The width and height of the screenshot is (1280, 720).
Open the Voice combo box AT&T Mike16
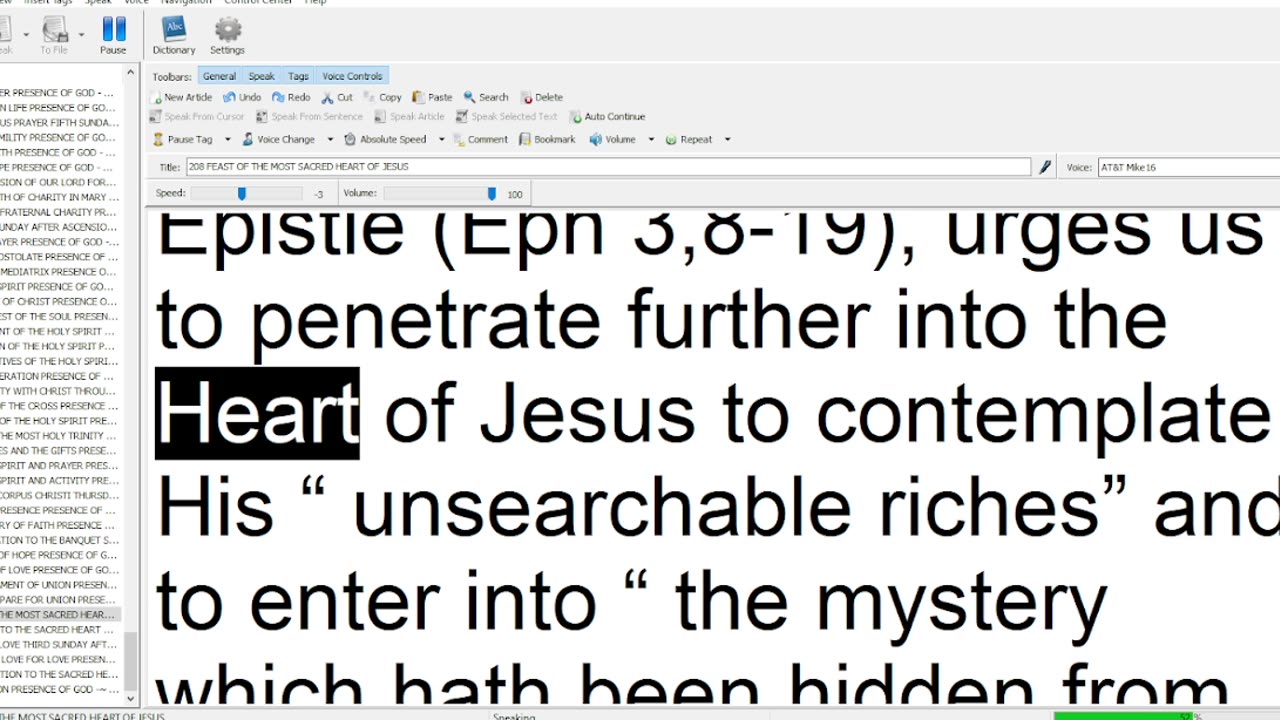click(1188, 167)
